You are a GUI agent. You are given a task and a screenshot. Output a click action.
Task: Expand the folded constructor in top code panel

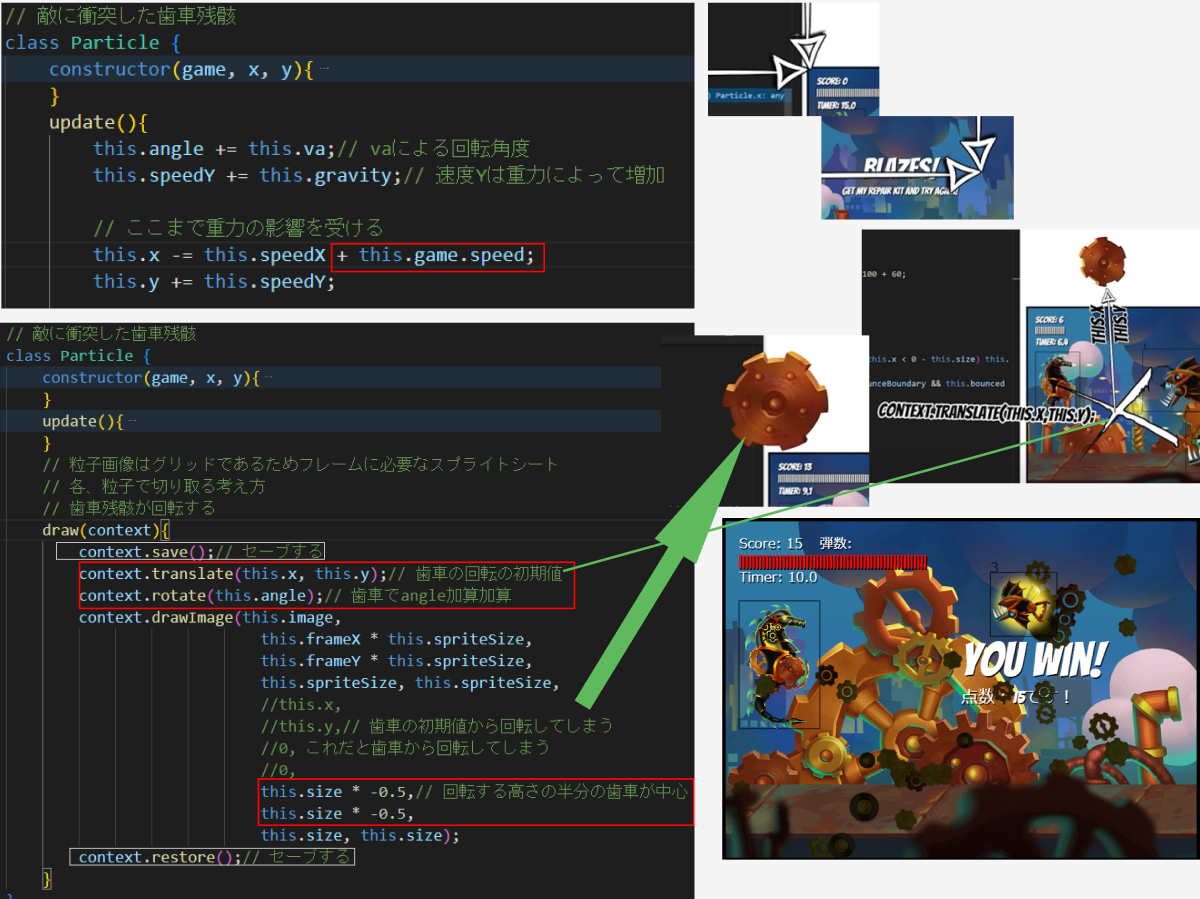[x=322, y=70]
